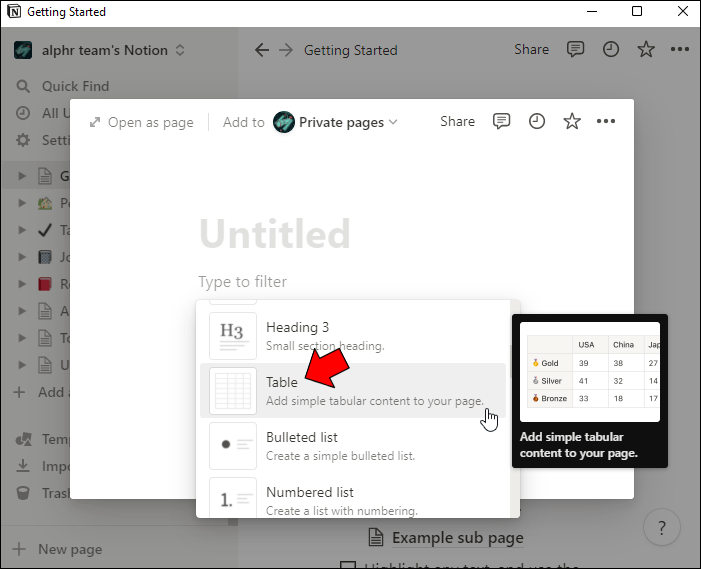
Task: Favorite page with star in main top bar
Action: point(646,49)
